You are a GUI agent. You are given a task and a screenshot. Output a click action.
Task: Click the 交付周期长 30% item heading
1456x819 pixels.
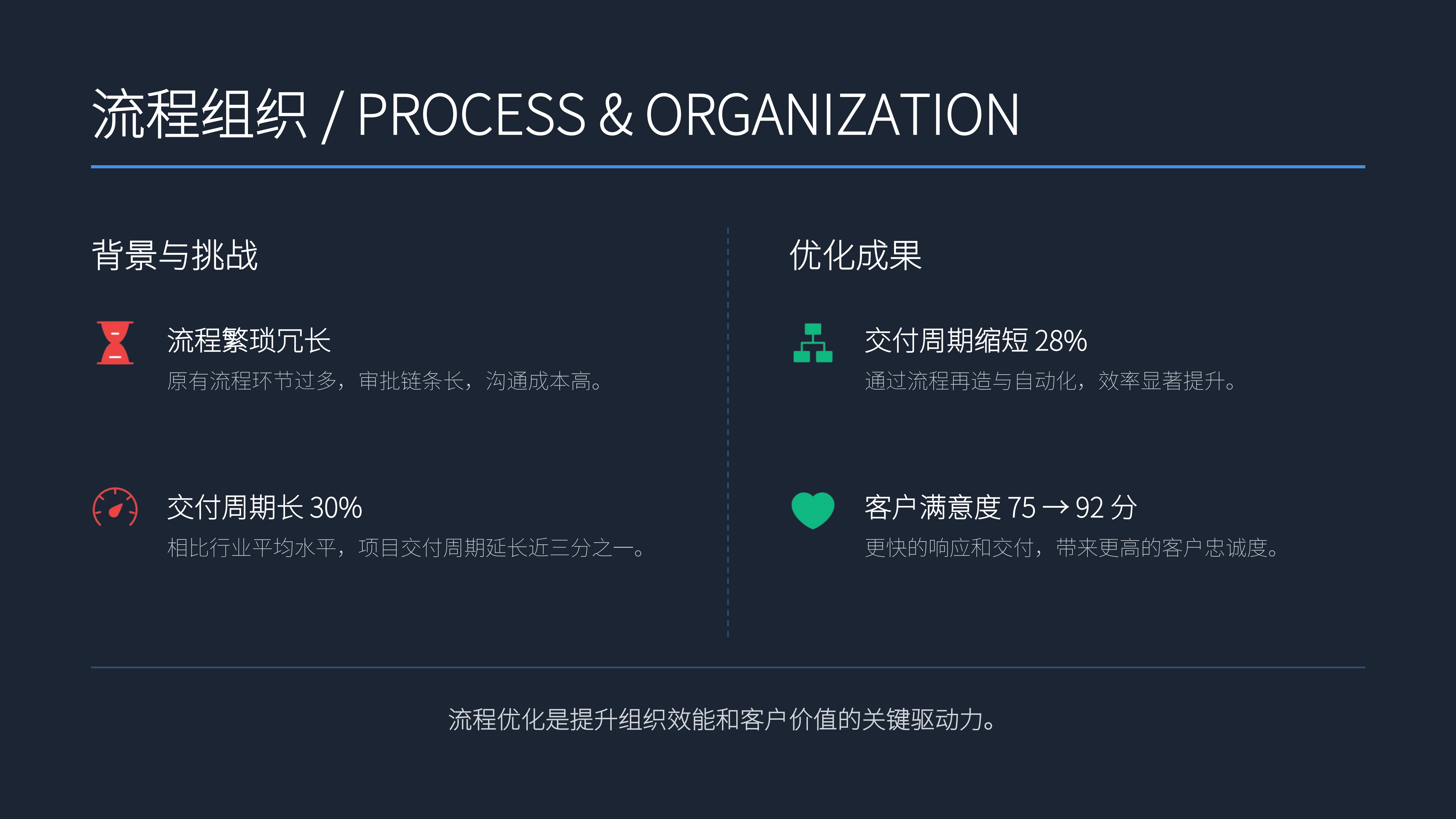click(264, 507)
